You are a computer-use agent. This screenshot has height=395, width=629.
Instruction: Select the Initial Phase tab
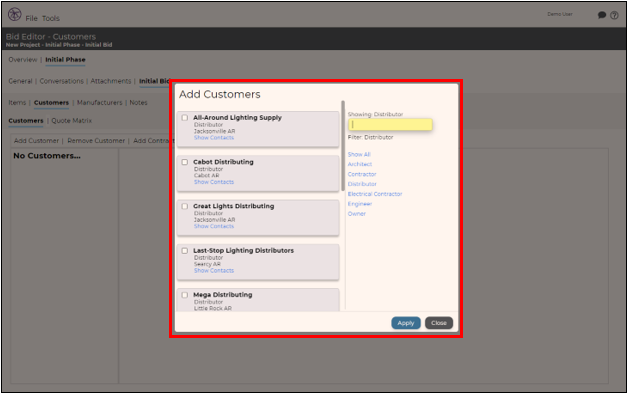[x=65, y=60]
